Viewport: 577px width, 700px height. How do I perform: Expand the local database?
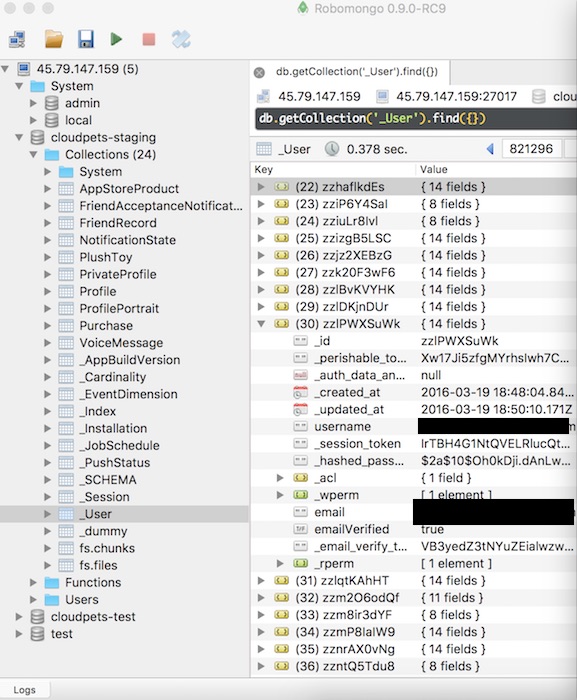tap(33, 120)
